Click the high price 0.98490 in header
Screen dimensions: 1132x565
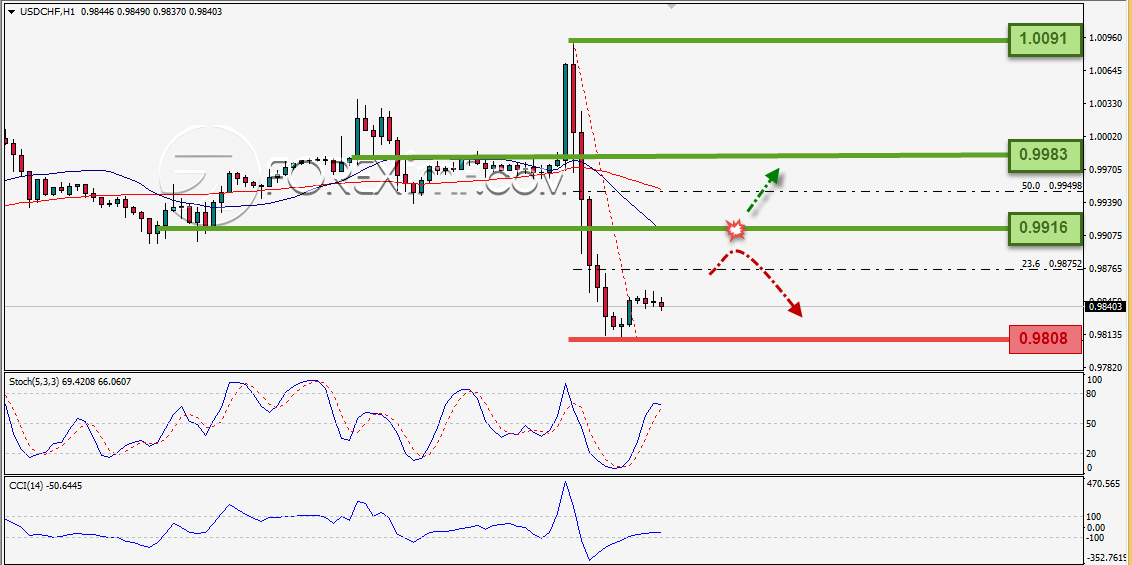click(x=133, y=12)
